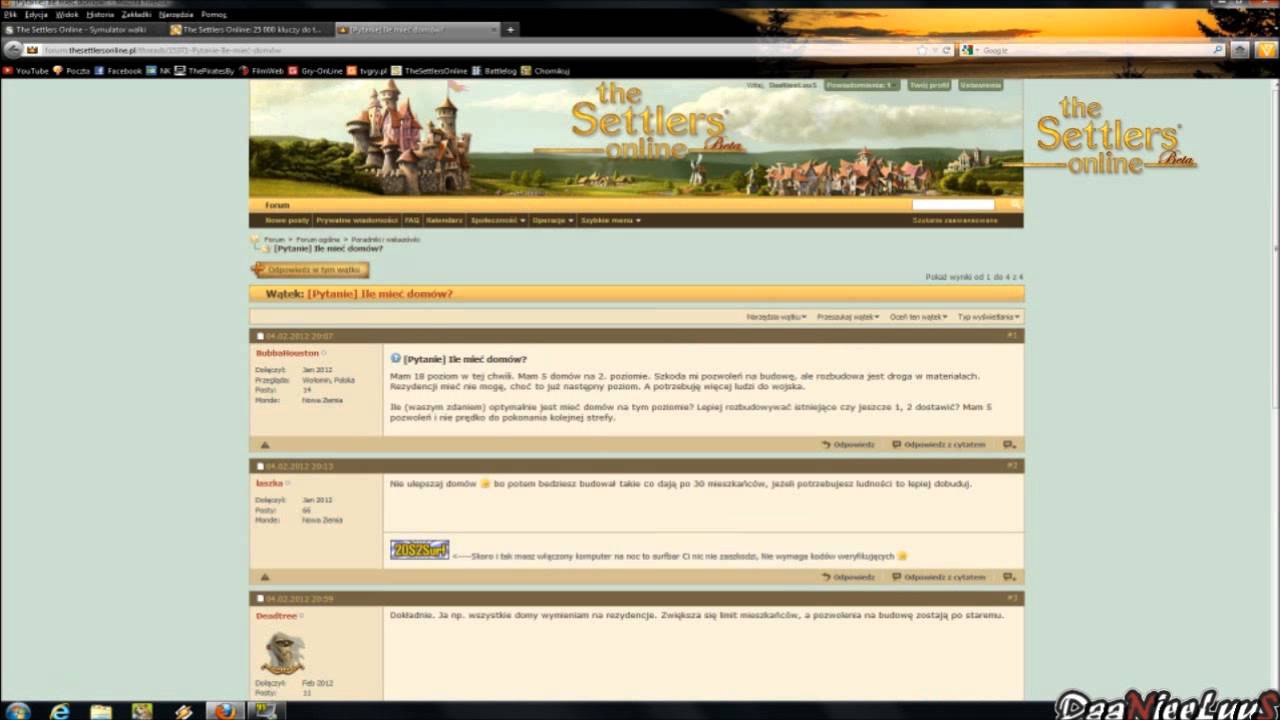Open TheSettlersOnline bookmark

click(429, 71)
